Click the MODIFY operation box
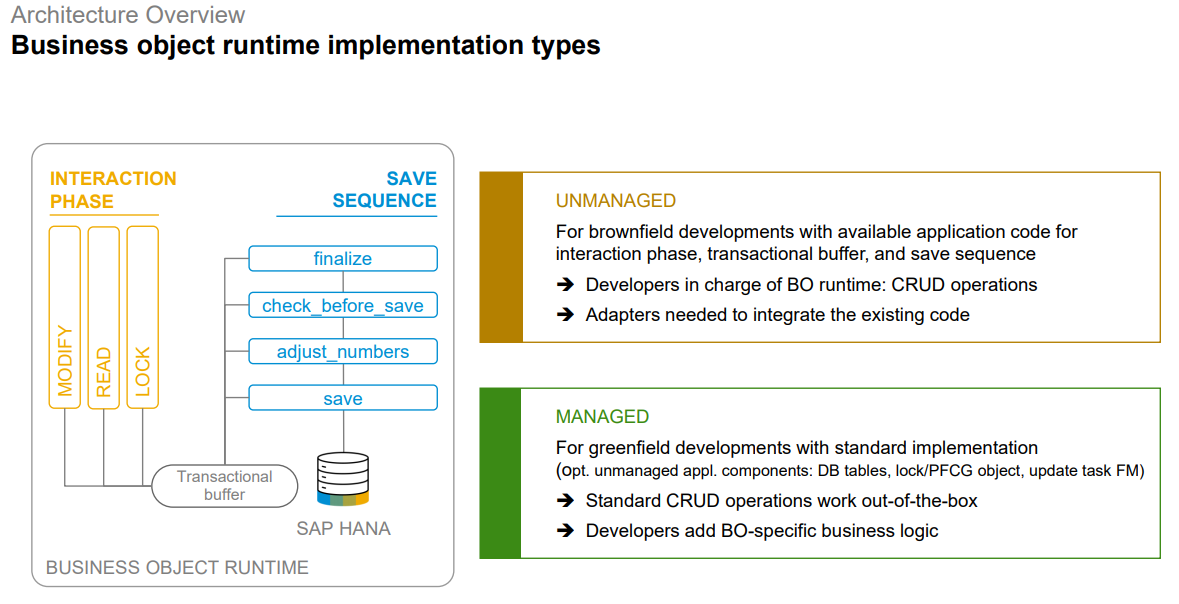This screenshot has height=604, width=1179. click(x=64, y=316)
